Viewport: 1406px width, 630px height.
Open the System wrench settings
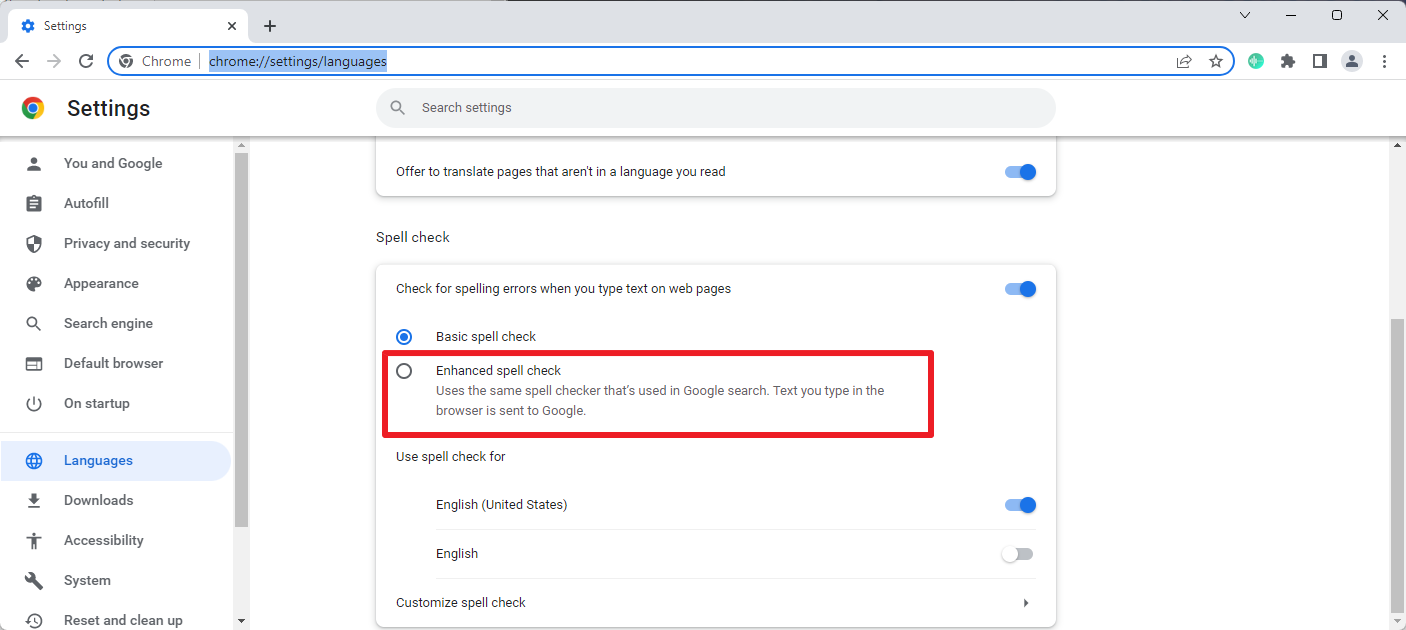pos(35,580)
